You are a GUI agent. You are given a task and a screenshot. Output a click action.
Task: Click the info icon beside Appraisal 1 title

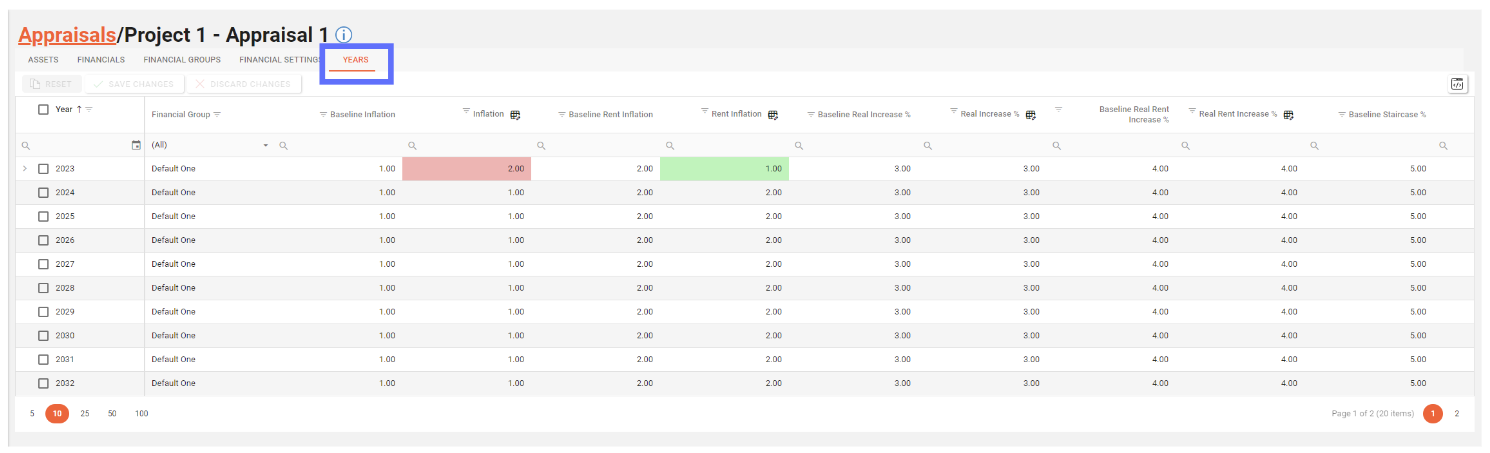(x=344, y=35)
